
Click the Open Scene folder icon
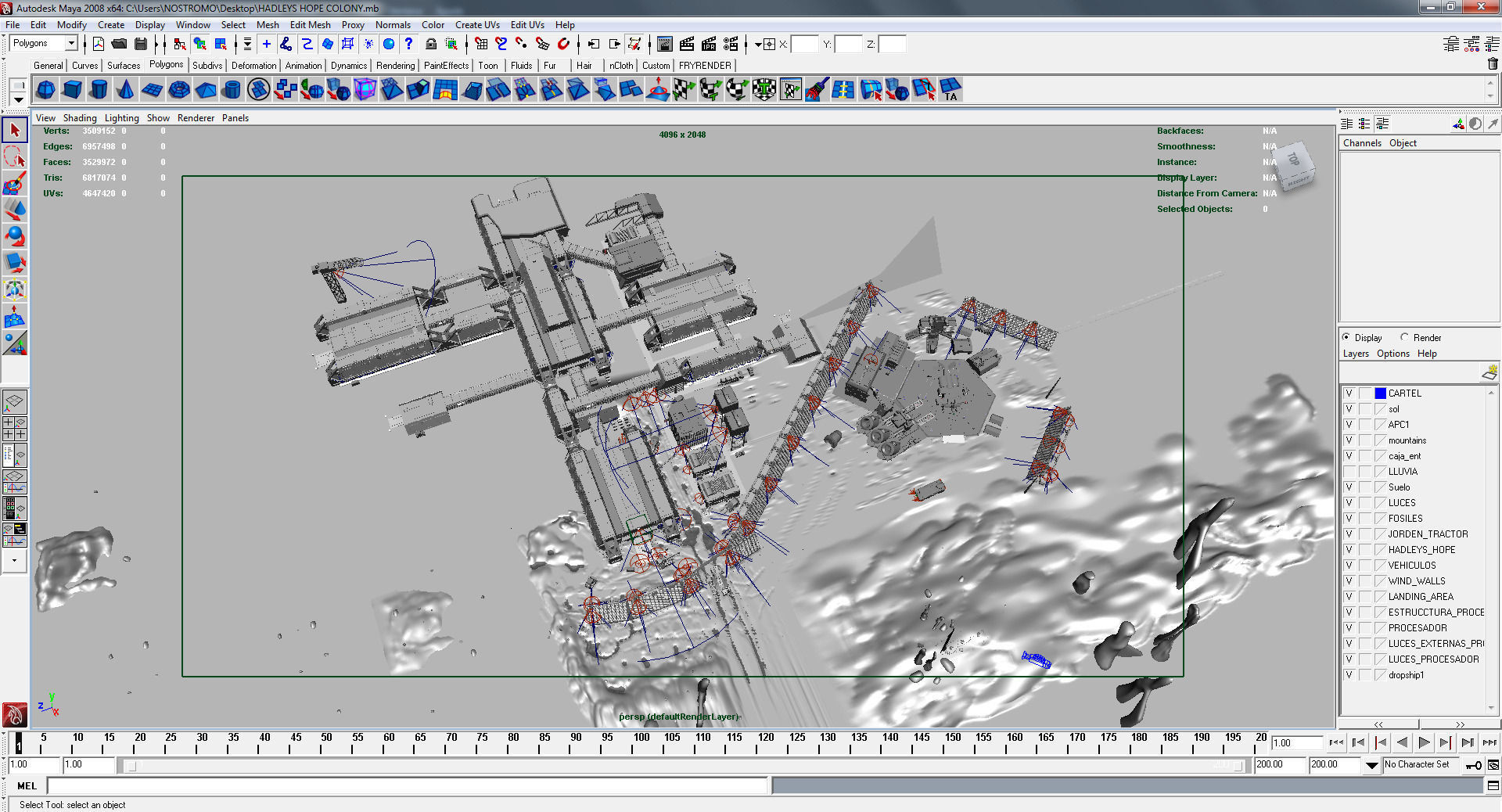click(x=119, y=44)
